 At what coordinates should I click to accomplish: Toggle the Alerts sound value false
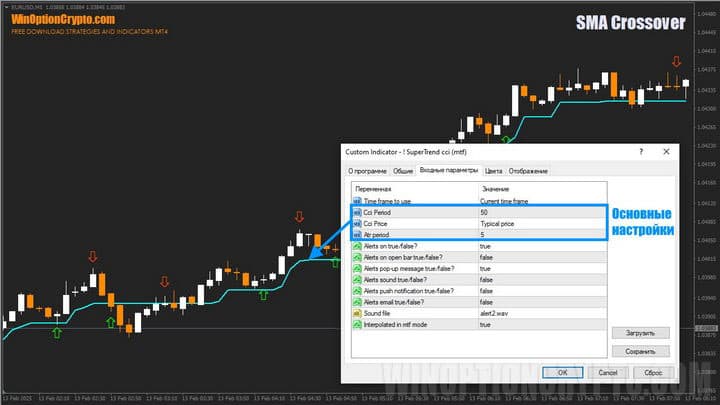[486, 280]
